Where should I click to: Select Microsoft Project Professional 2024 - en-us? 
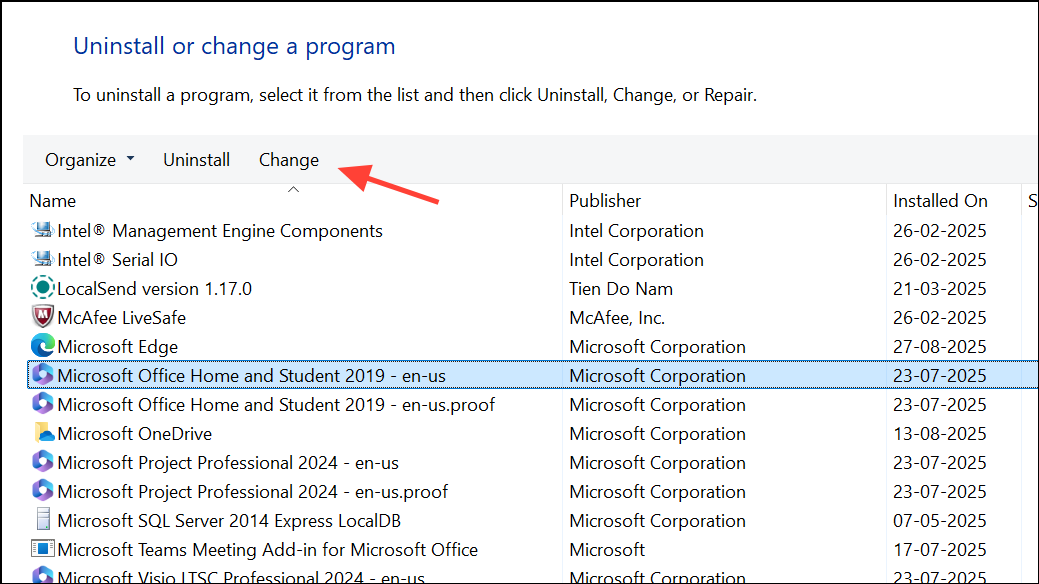(x=228, y=463)
